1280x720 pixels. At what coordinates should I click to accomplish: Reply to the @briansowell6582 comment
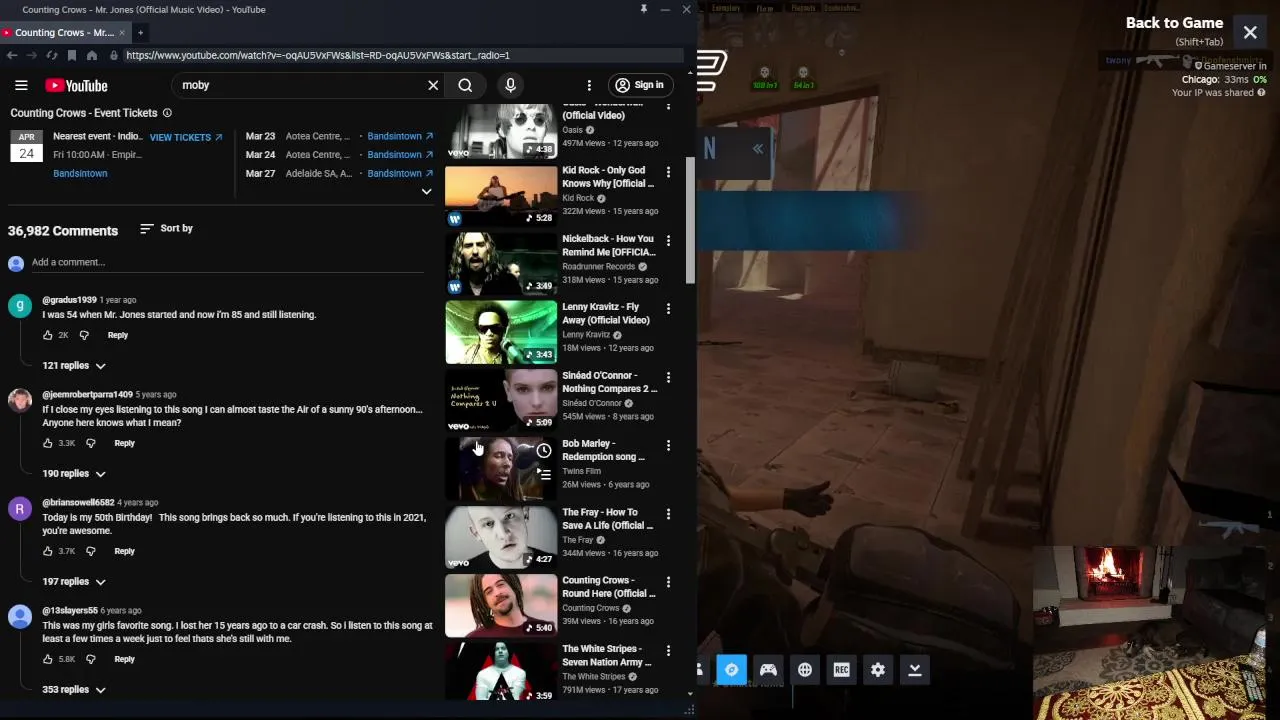pyautogui.click(x=124, y=551)
